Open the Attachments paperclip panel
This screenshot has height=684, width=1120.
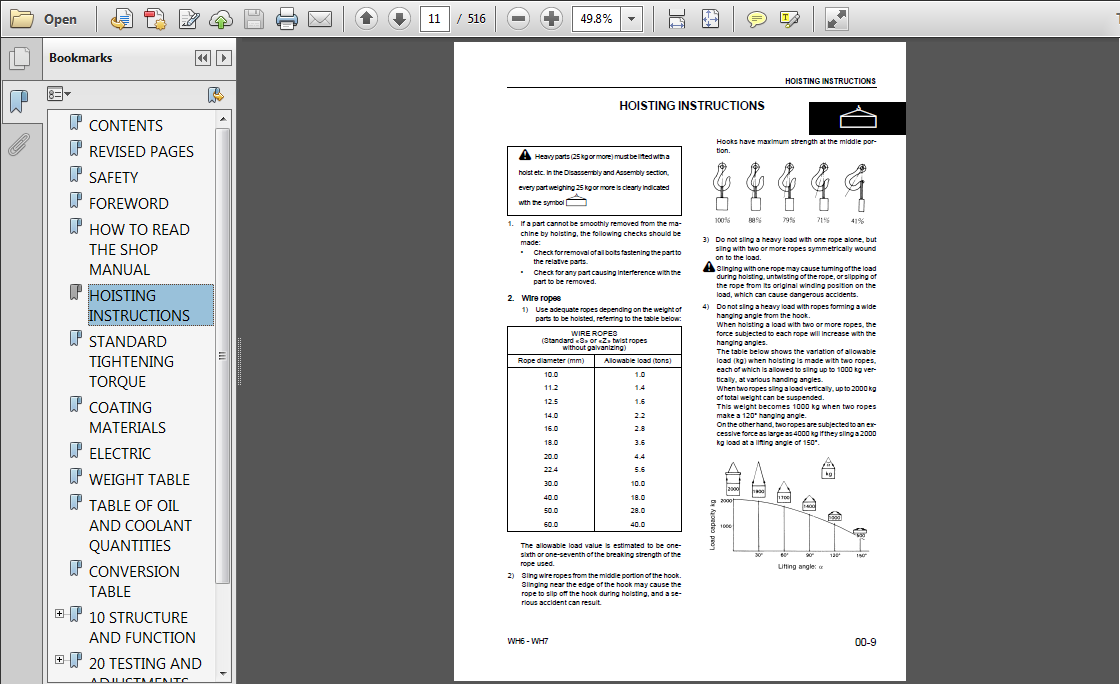(x=19, y=145)
